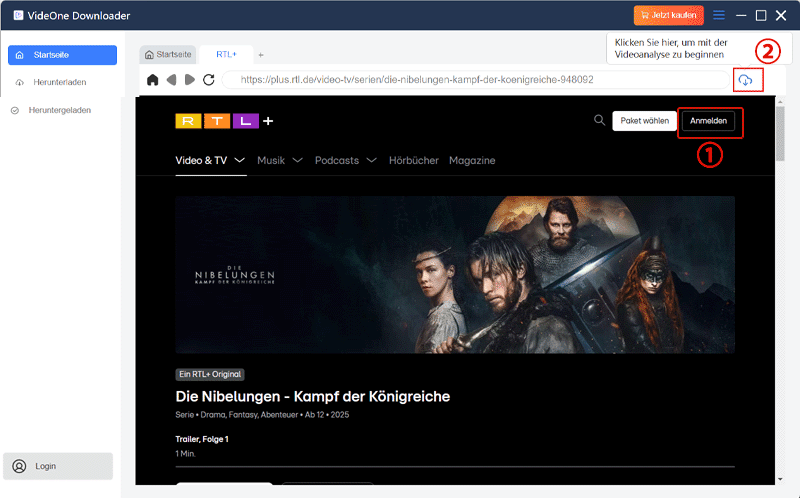Click the RTL+ logo

(x=224, y=121)
